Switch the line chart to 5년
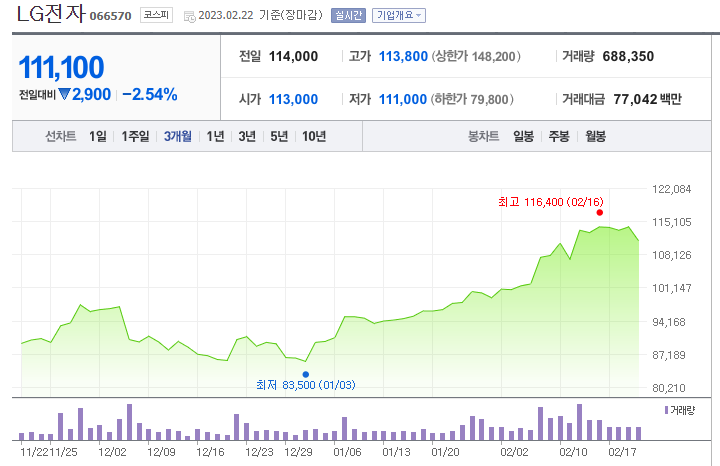720x466 pixels. coord(279,136)
